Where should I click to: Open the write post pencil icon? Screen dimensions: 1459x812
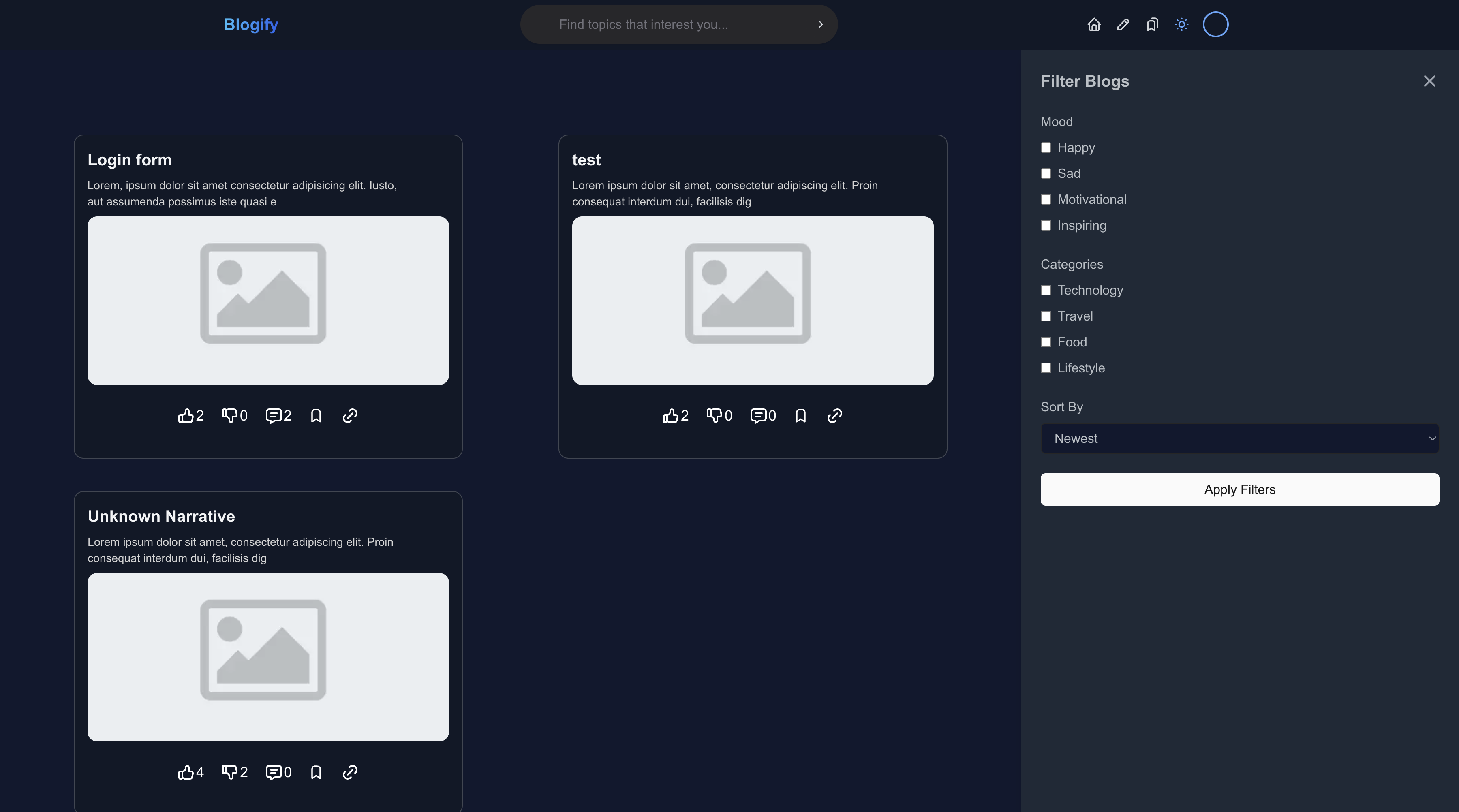[x=1123, y=24]
